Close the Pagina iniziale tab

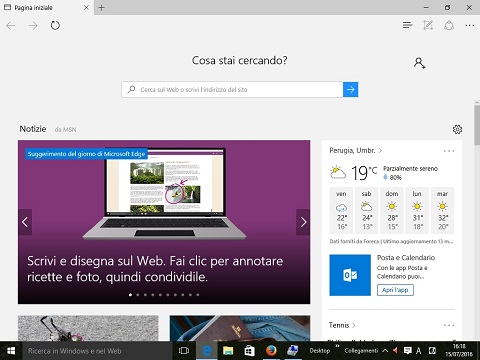86,7
